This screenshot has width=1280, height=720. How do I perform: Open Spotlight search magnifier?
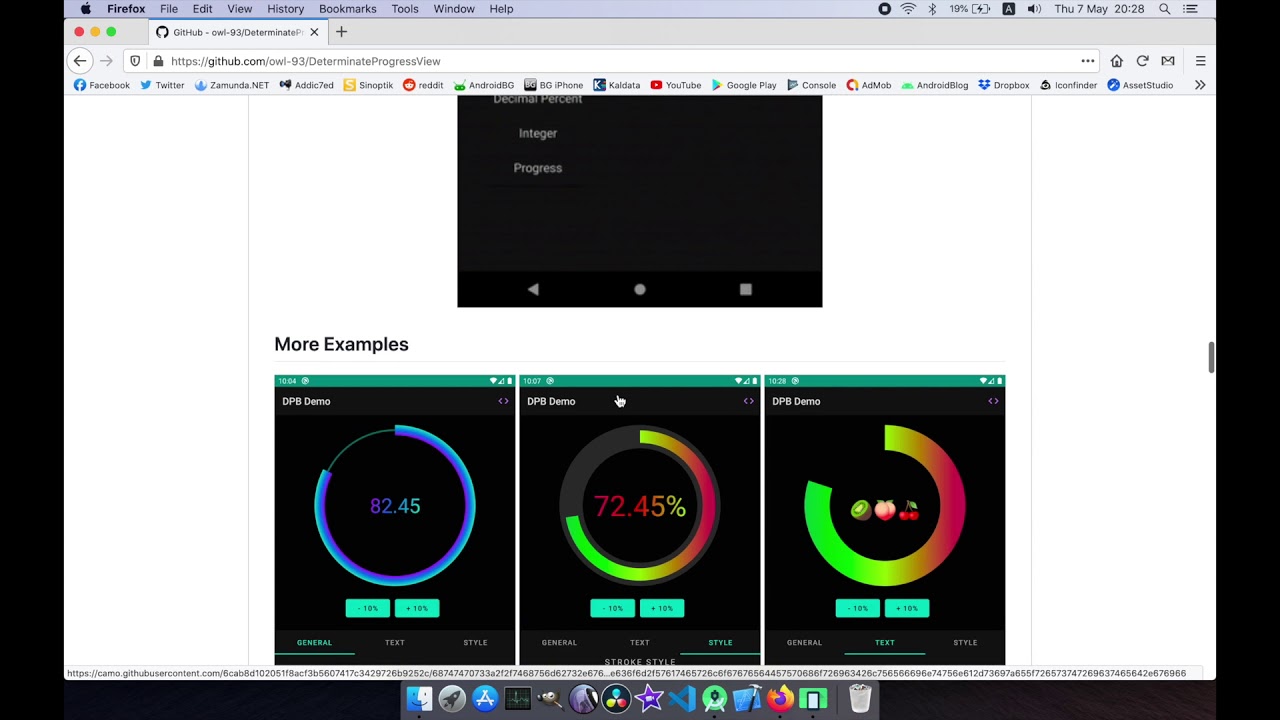1165,9
